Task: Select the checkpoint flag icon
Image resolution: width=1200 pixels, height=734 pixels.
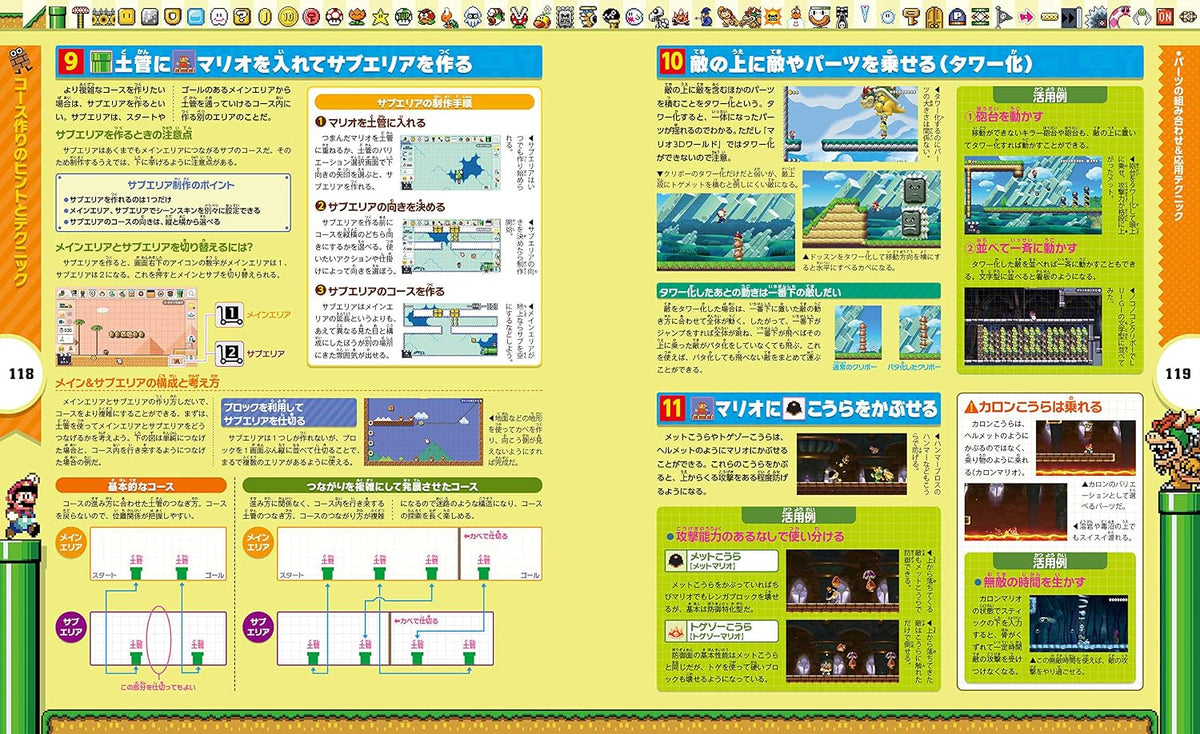Action: 1002,17
